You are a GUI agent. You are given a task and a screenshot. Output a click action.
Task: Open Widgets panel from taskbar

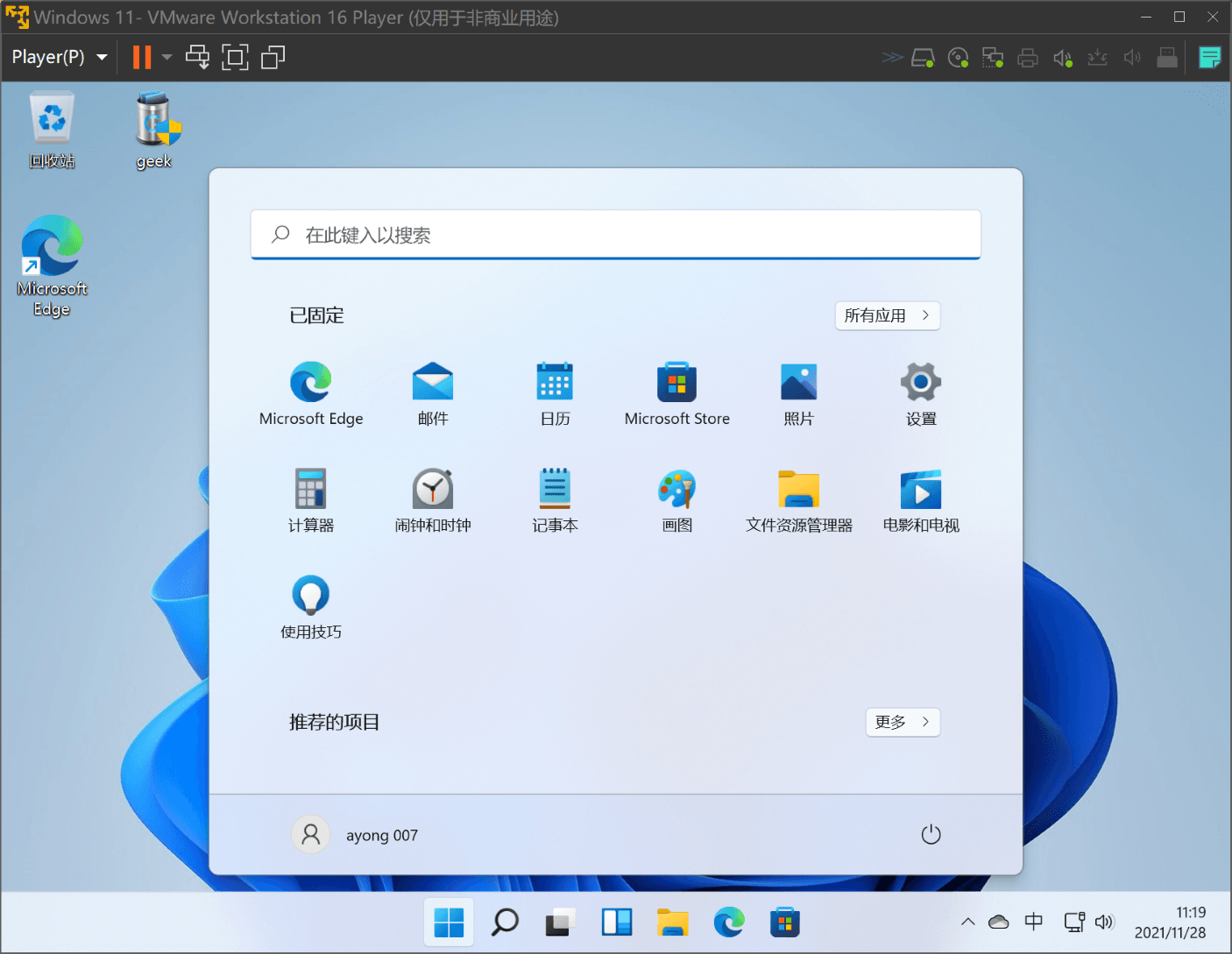pos(617,922)
